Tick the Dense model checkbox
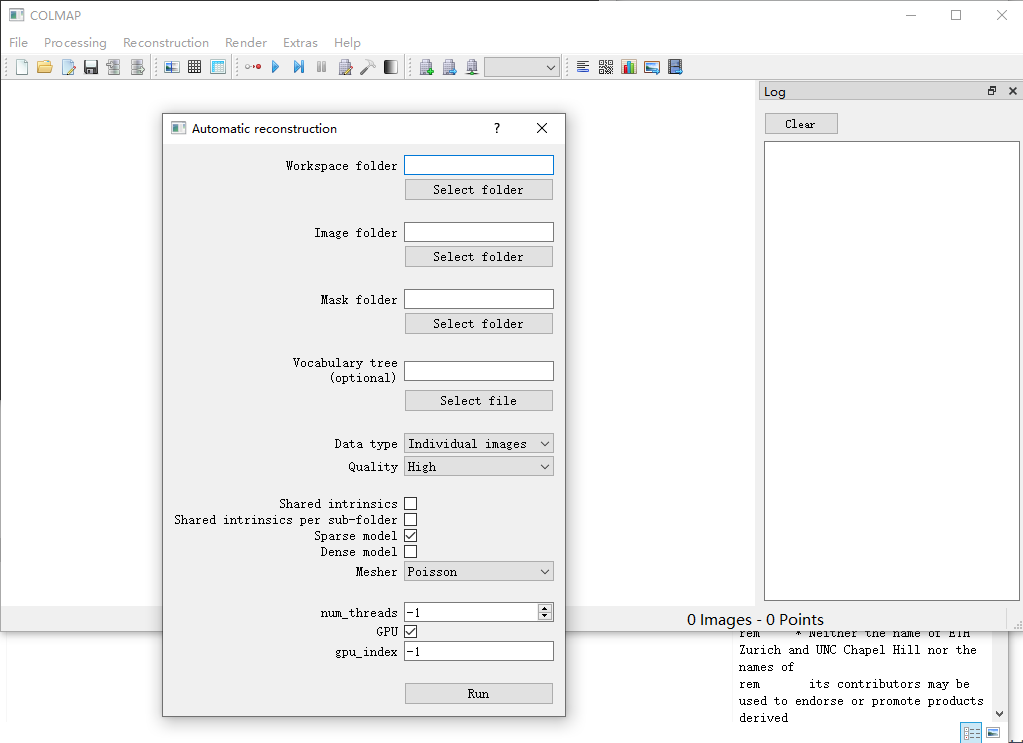The image size is (1023, 743). point(410,552)
